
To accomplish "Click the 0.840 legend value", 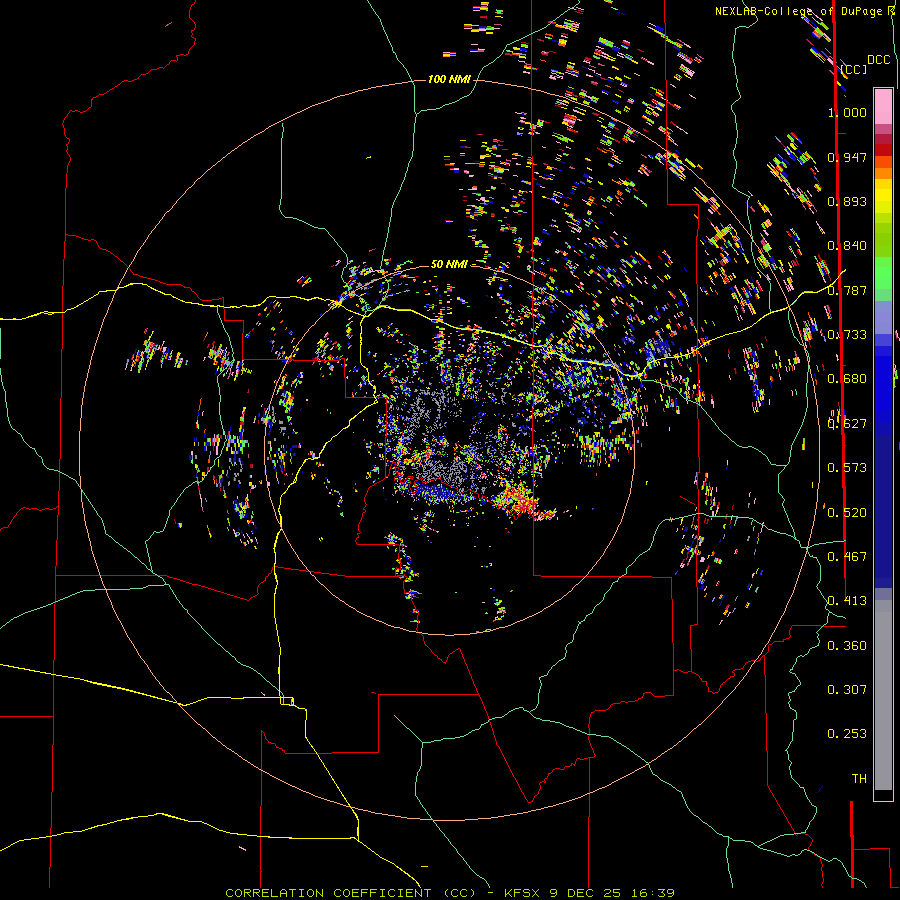I will 847,245.
